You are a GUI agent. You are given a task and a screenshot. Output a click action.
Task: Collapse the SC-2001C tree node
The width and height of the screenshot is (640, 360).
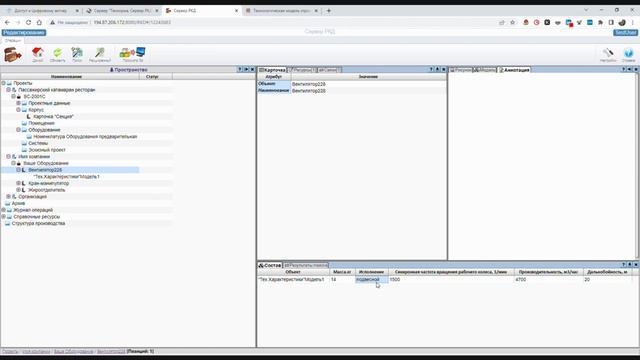point(13,96)
